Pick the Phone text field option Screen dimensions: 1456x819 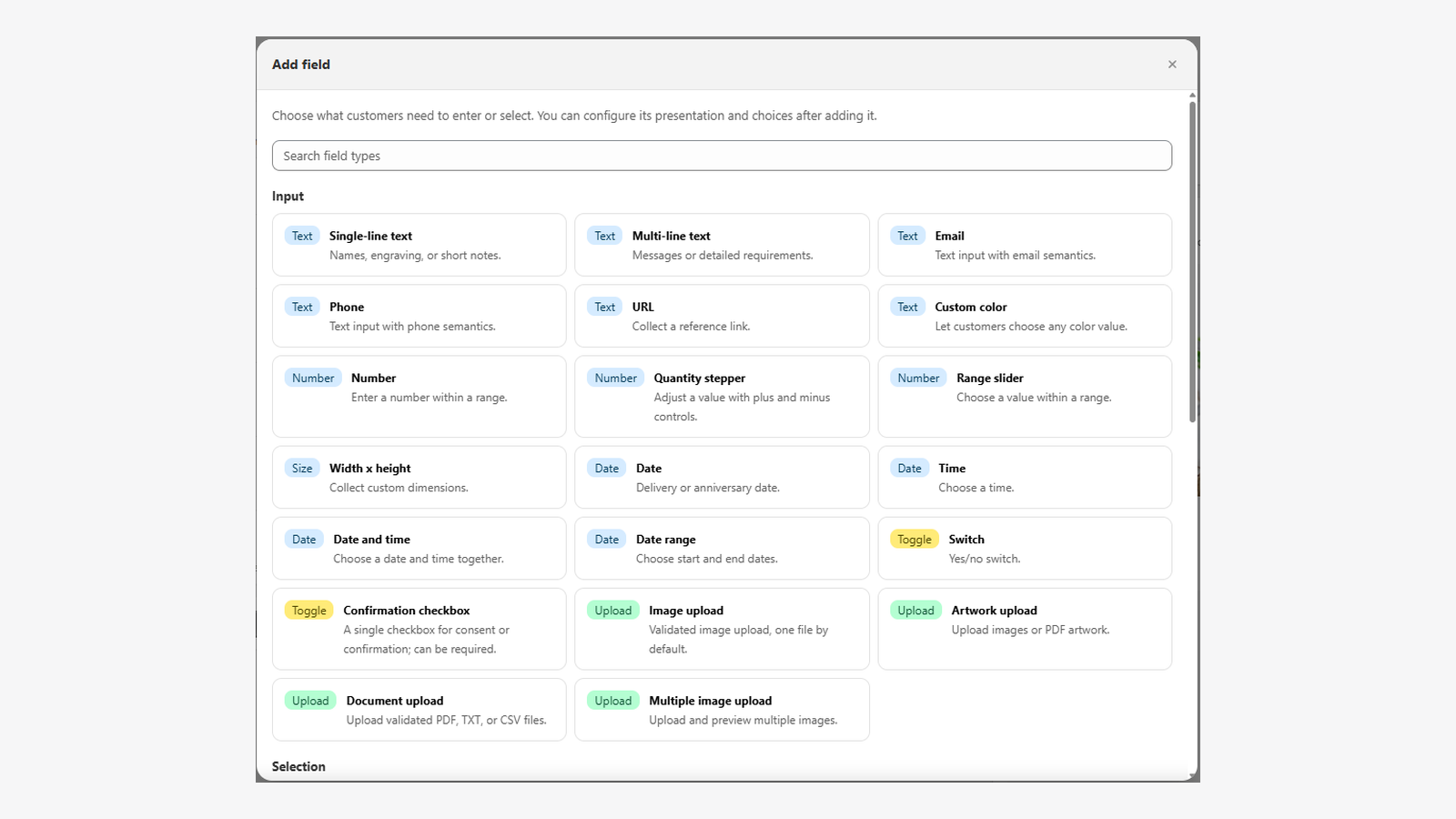pyautogui.click(x=419, y=316)
